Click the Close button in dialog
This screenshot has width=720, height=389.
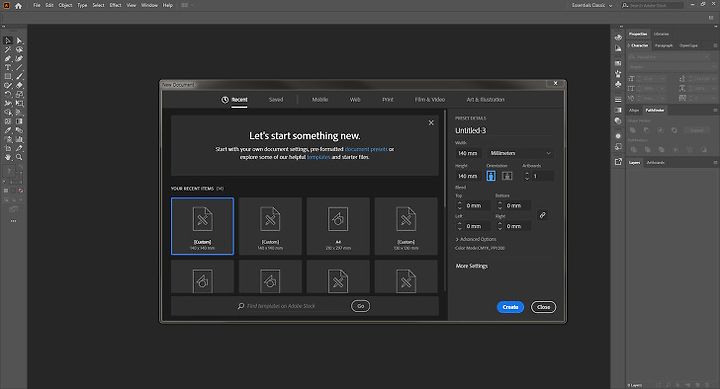pyautogui.click(x=544, y=307)
